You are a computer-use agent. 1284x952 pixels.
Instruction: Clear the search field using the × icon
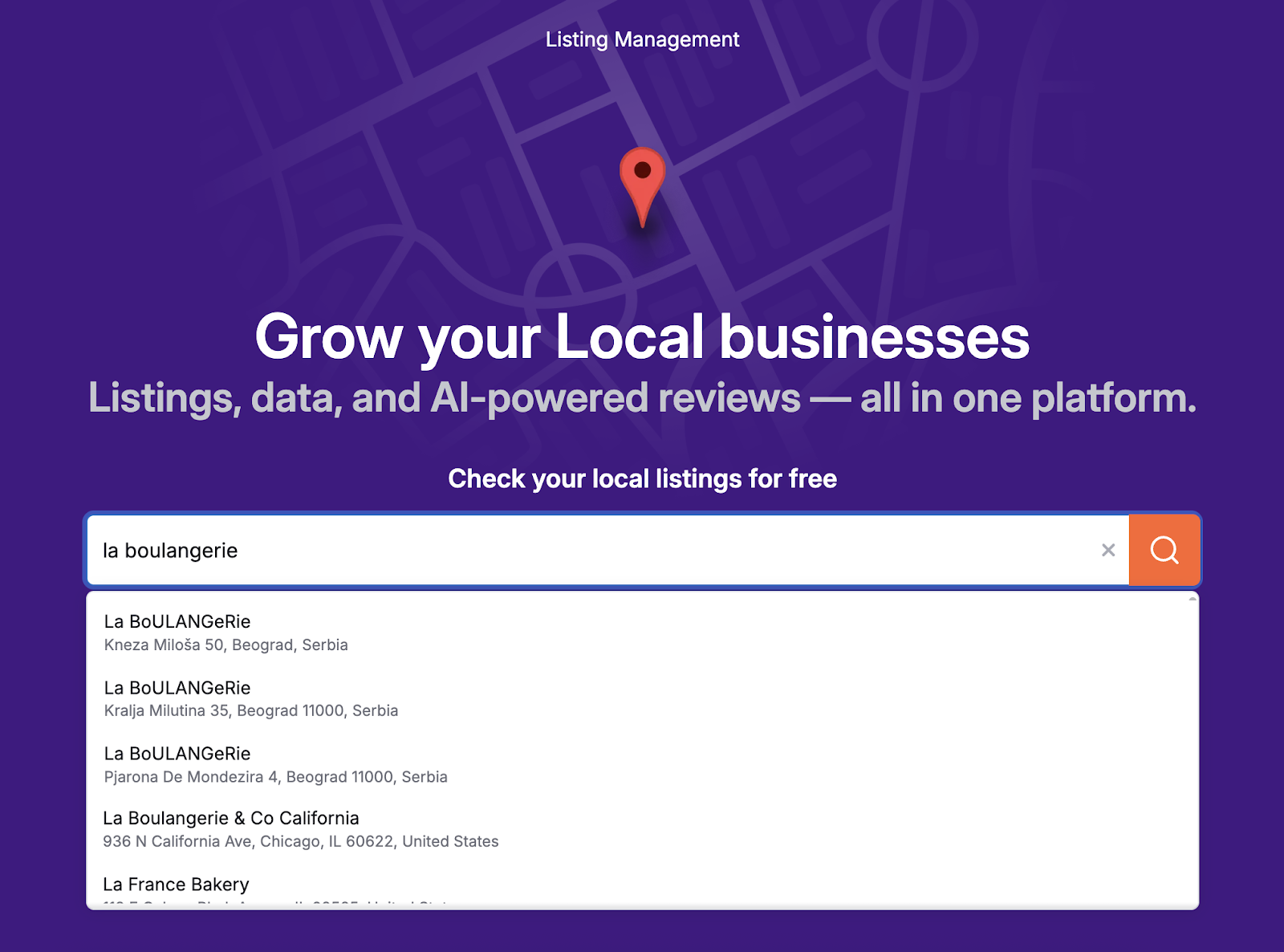[1108, 550]
